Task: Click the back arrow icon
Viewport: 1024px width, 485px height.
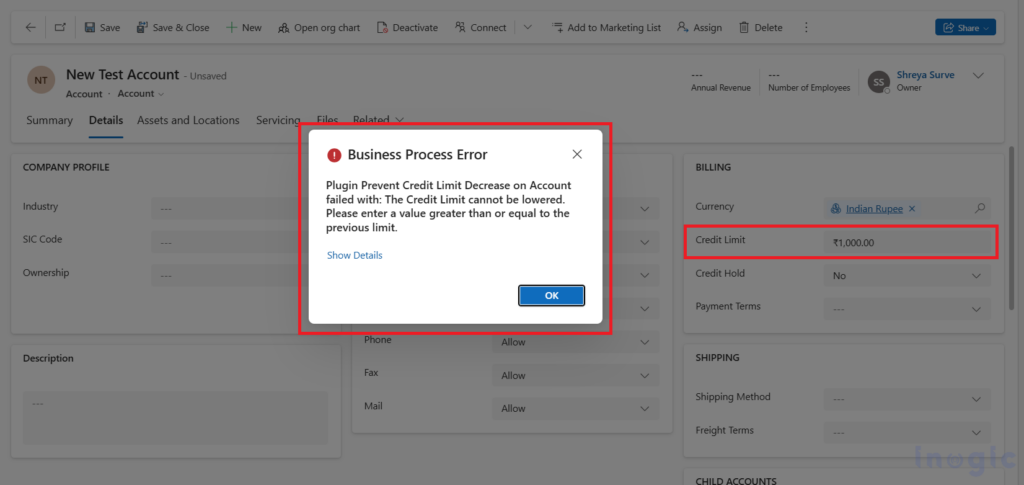Action: (x=30, y=28)
